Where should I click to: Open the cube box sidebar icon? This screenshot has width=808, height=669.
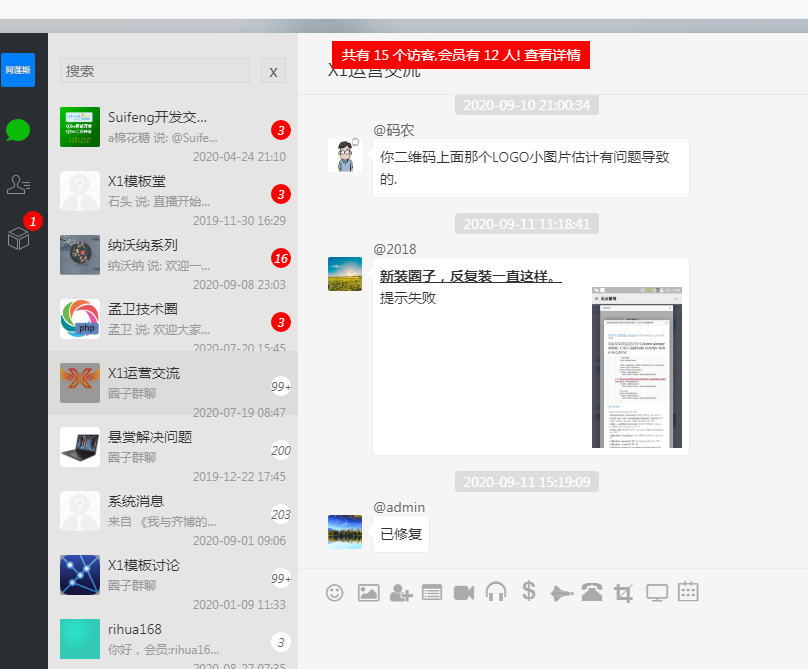(18, 237)
